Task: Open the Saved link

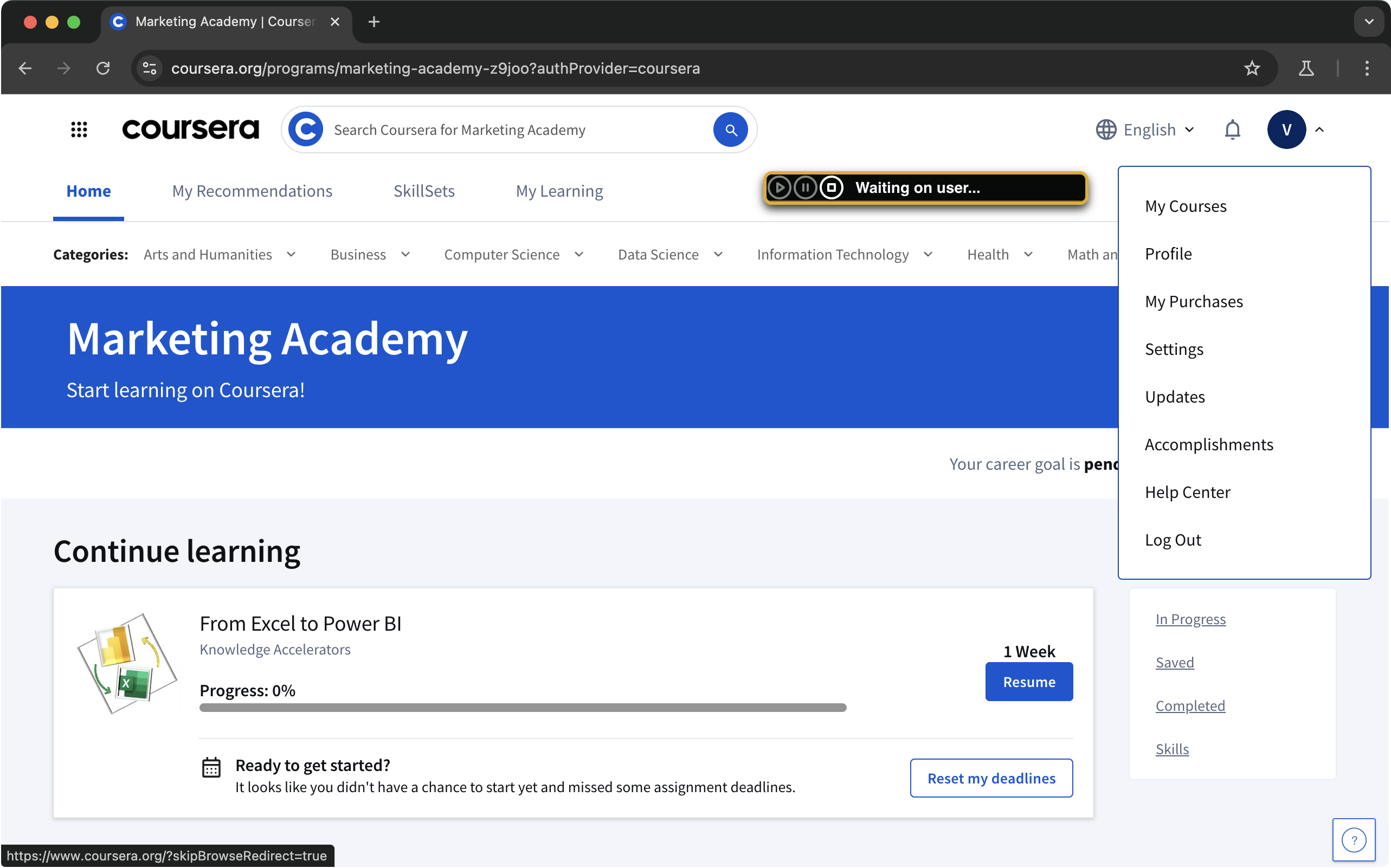Action: (1174, 663)
